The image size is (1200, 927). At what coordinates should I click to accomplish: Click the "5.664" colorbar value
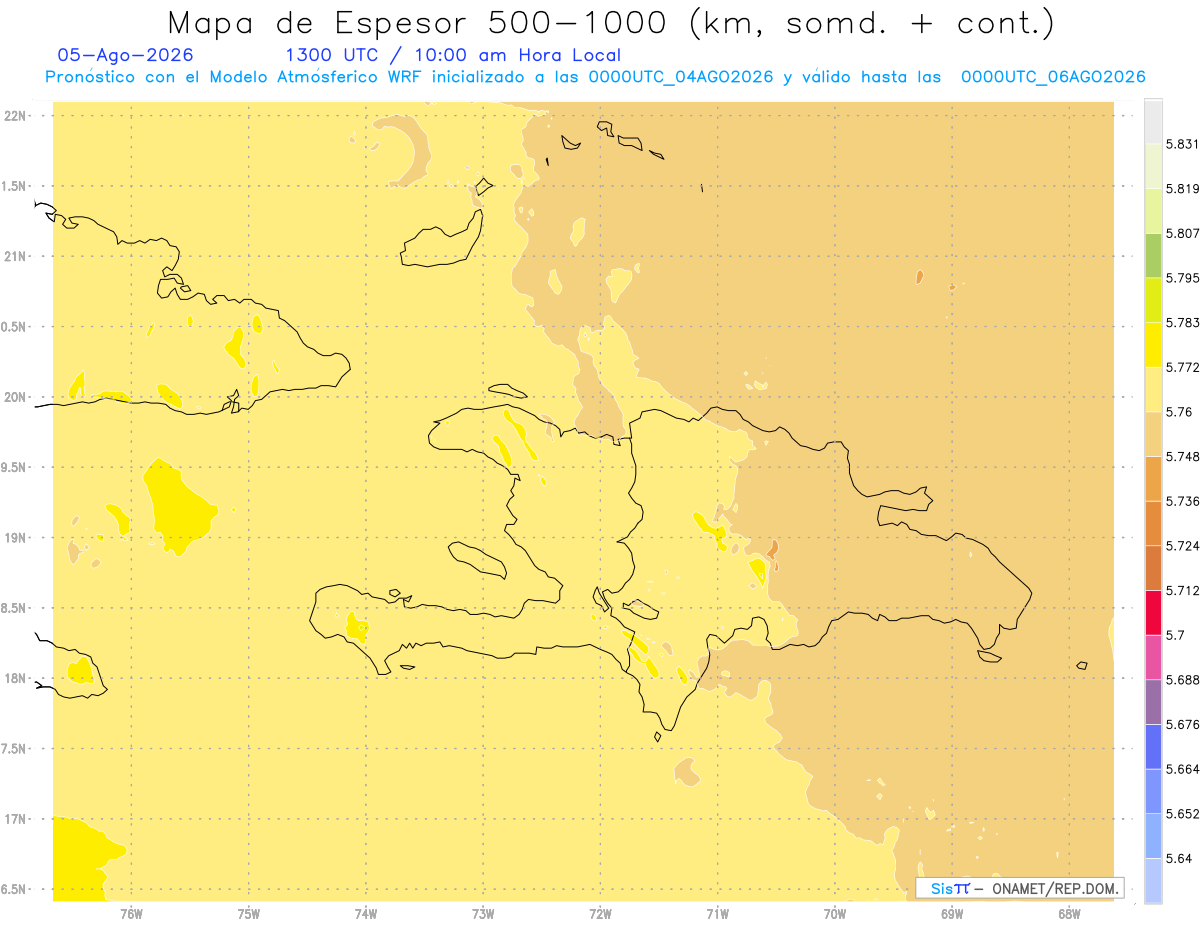pos(1183,769)
